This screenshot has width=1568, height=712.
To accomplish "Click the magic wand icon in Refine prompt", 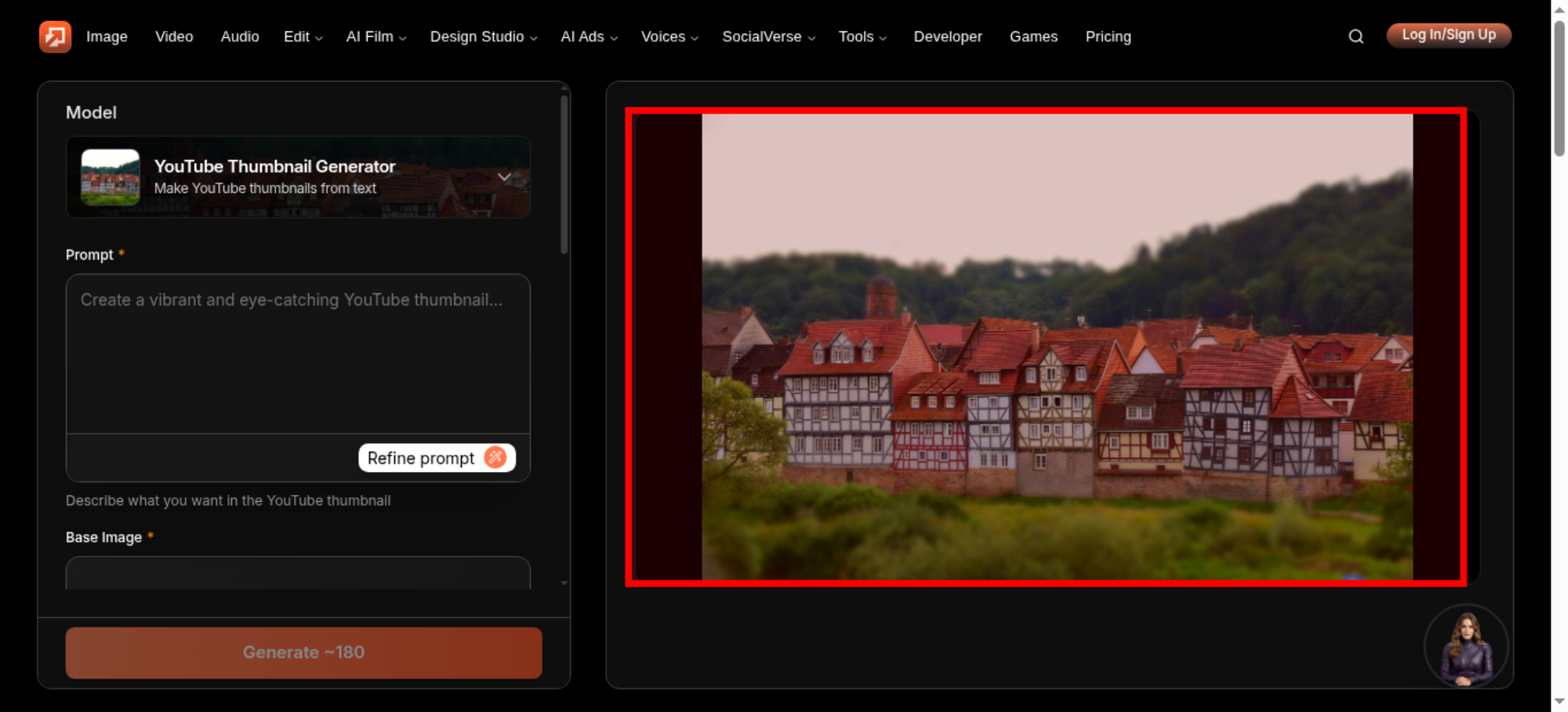I will point(495,457).
